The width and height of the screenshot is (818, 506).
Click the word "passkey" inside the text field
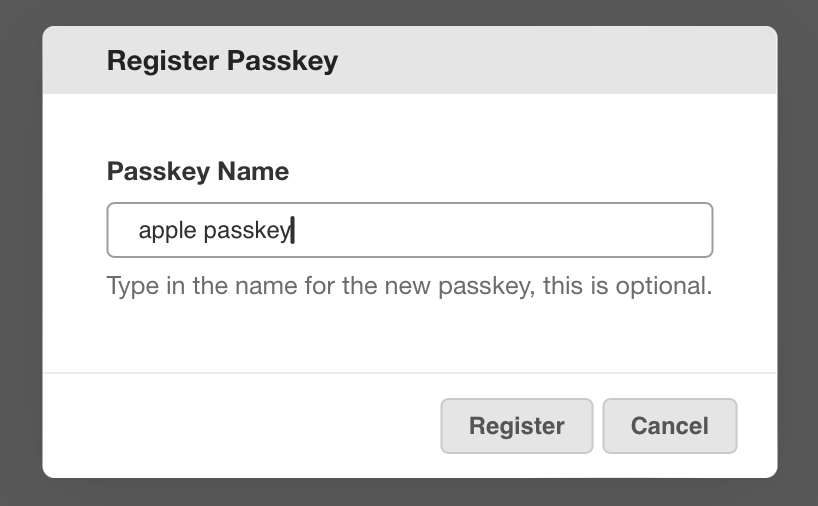[246, 232]
